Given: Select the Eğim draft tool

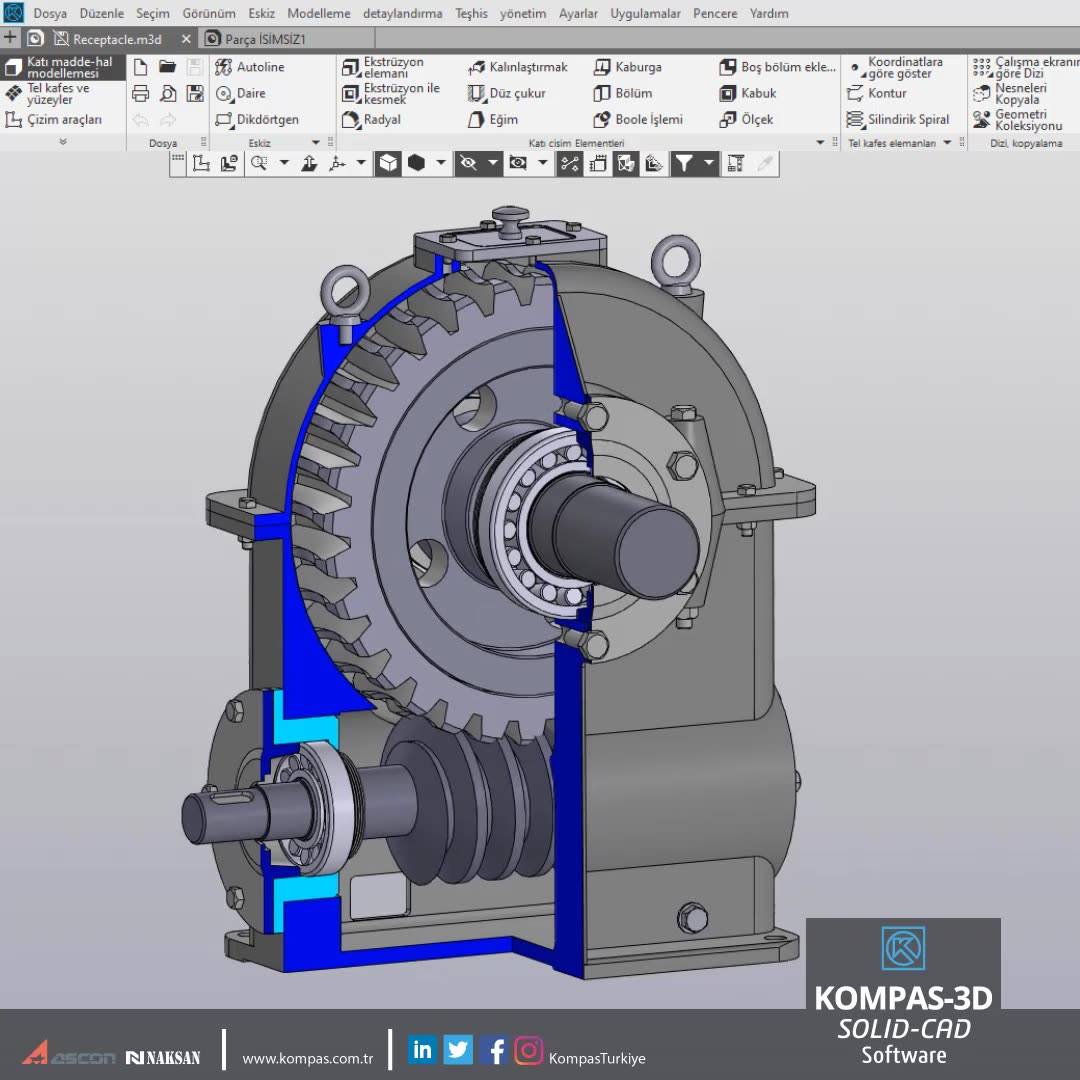Looking at the screenshot, I should 492,119.
